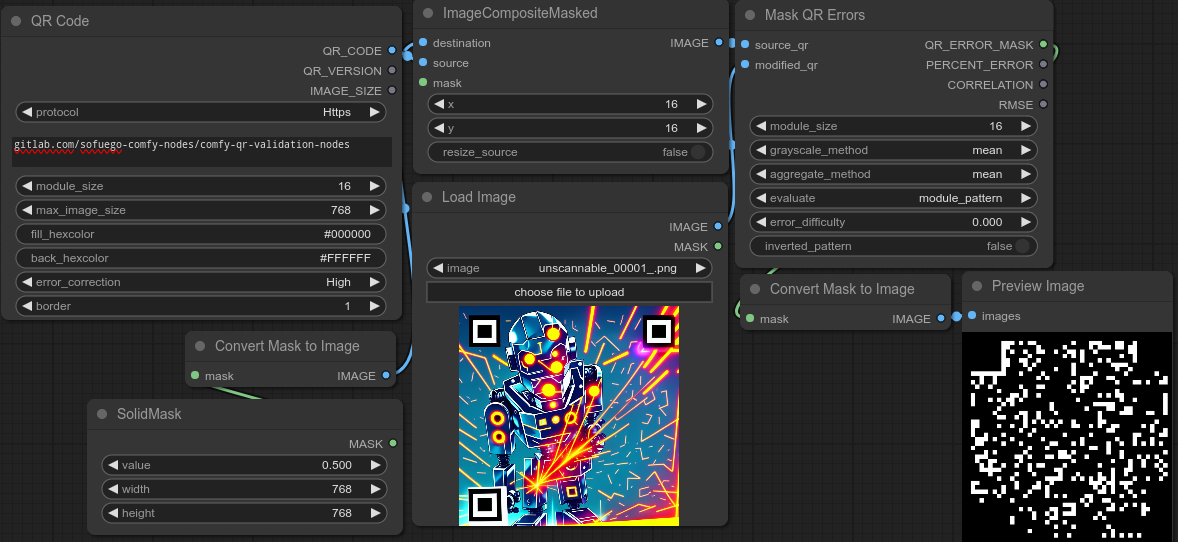Click the CORRELATION output slot
Image resolution: width=1178 pixels, height=542 pixels.
1043,85
